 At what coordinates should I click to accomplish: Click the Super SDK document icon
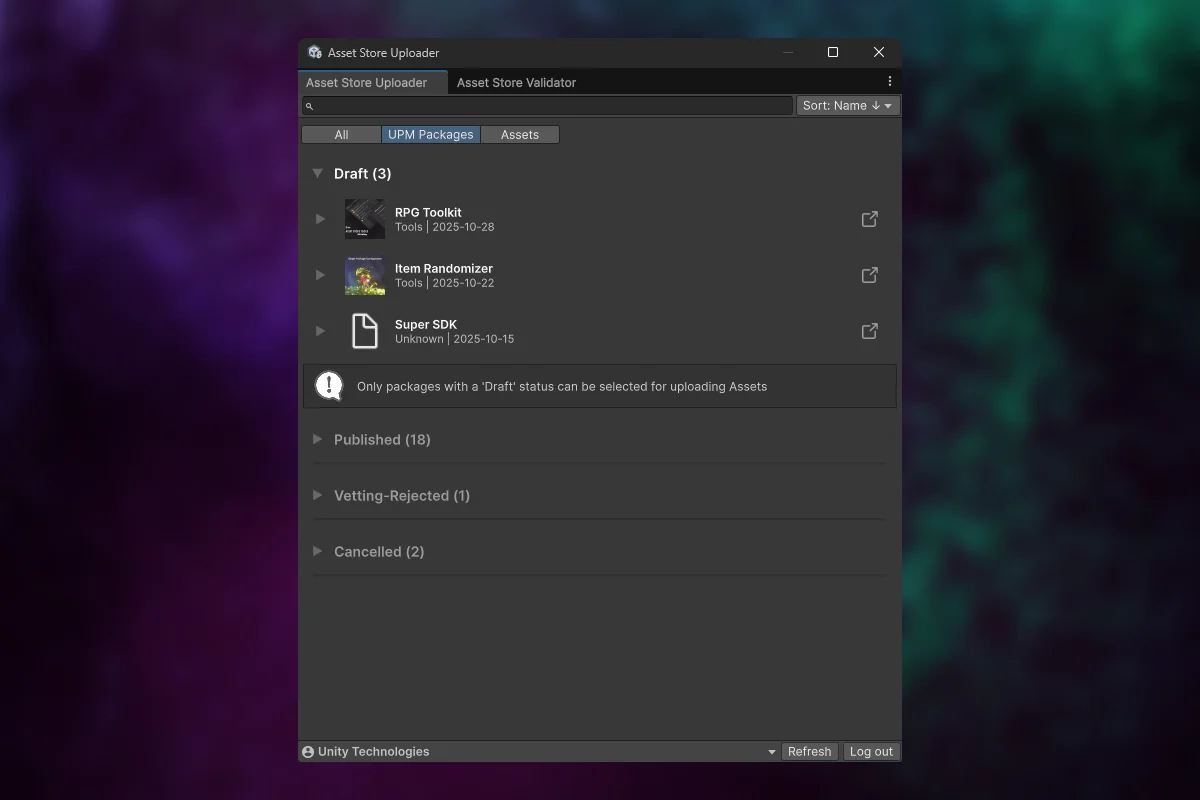coord(365,331)
